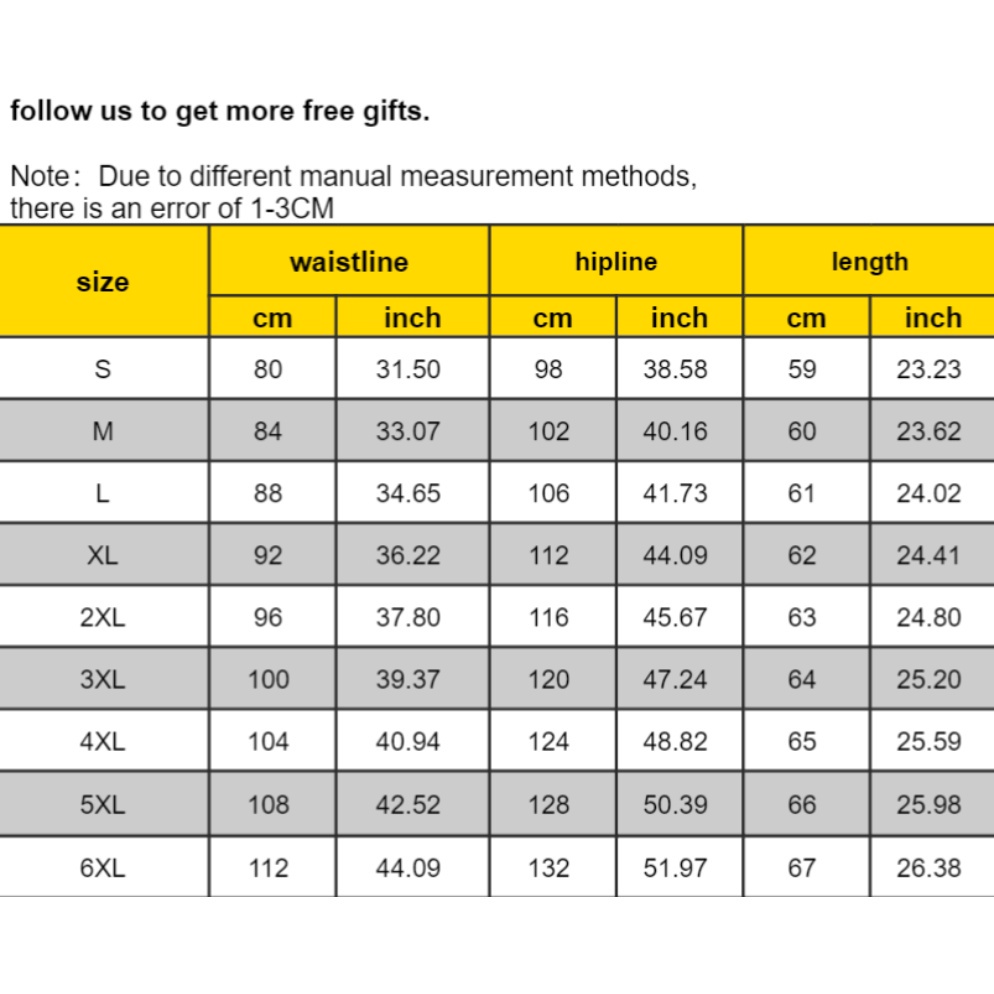The height and width of the screenshot is (994, 994).
Task: Click the XL size row label
Action: click(x=103, y=555)
